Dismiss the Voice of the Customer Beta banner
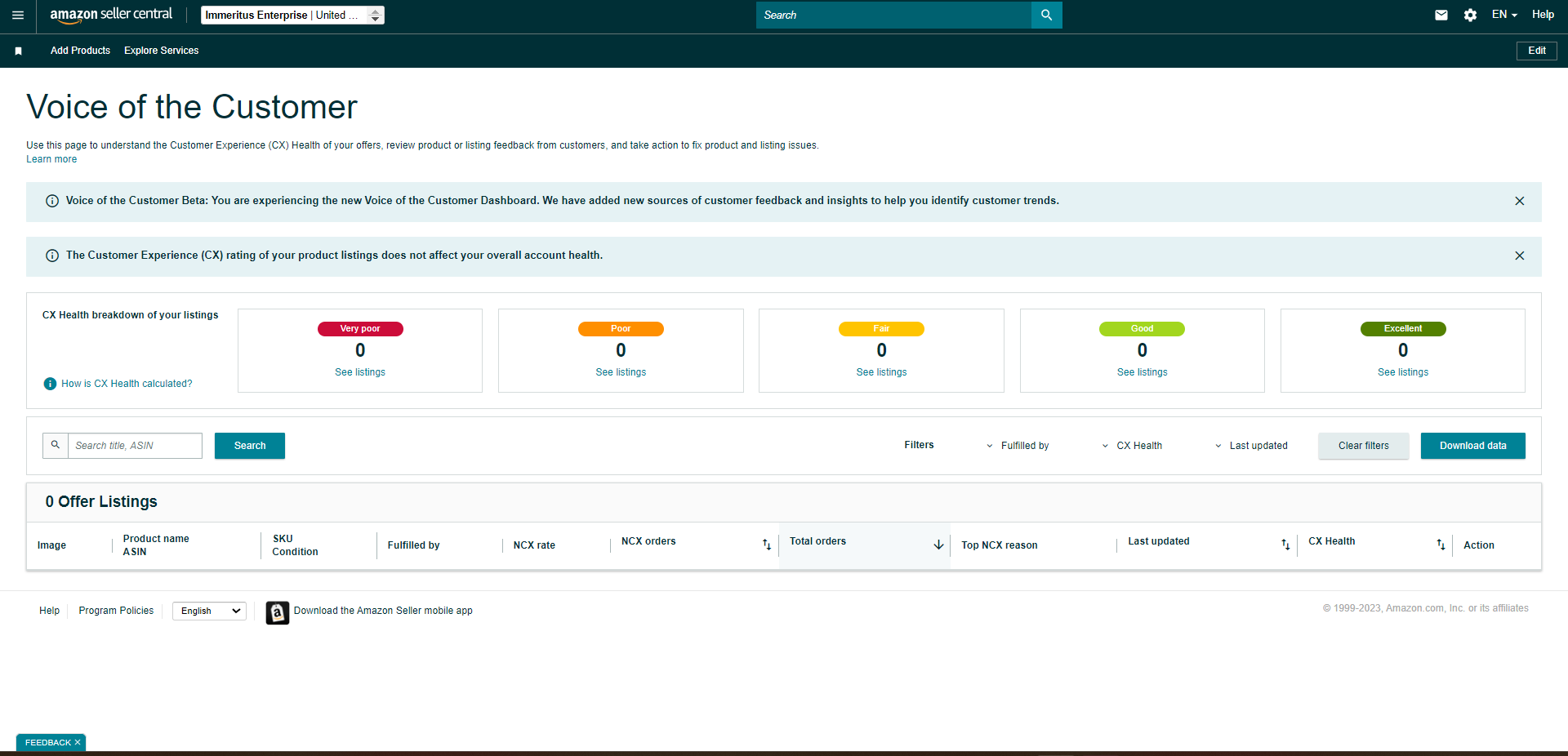Screen dimensions: 1568x756 [x=1520, y=201]
